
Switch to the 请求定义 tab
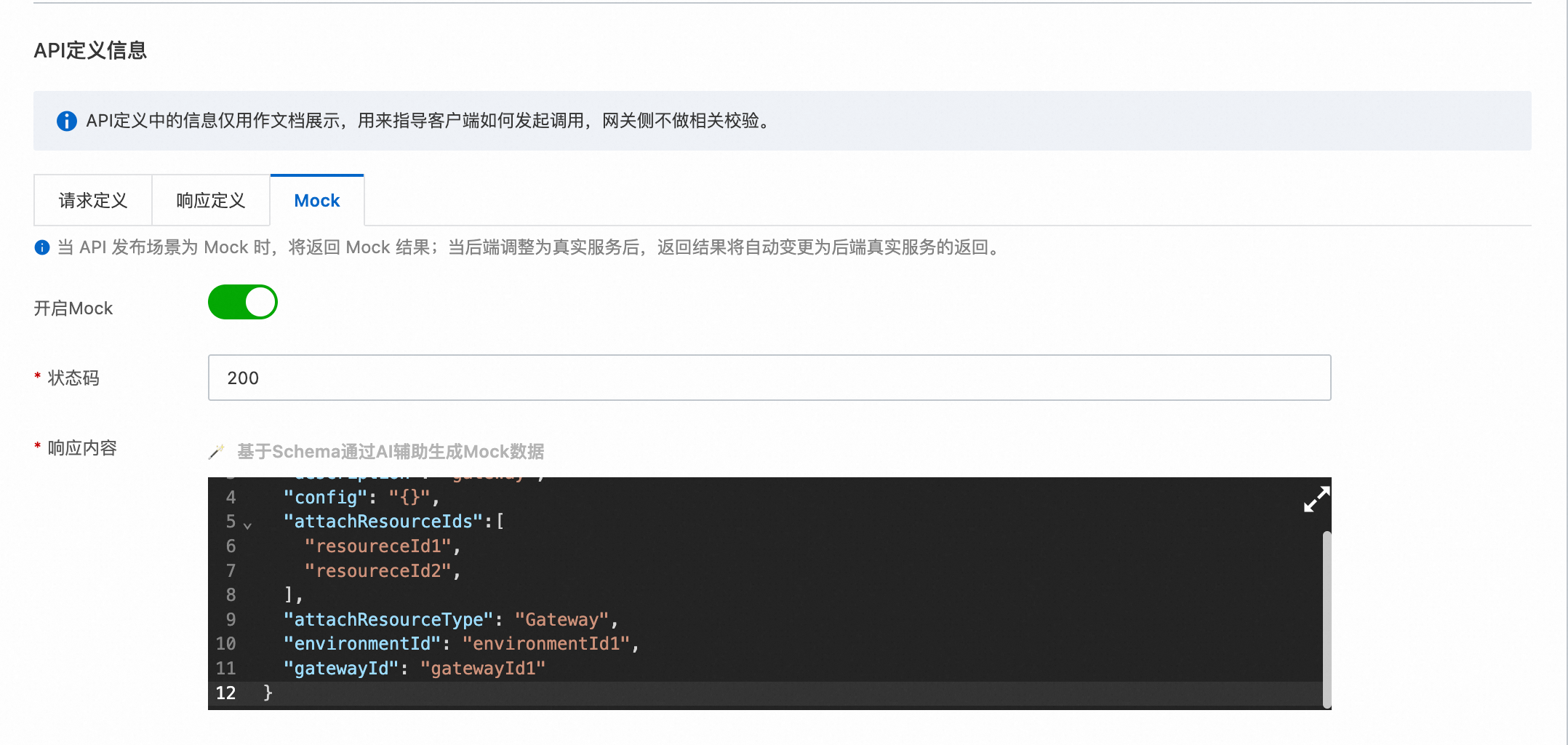click(93, 201)
